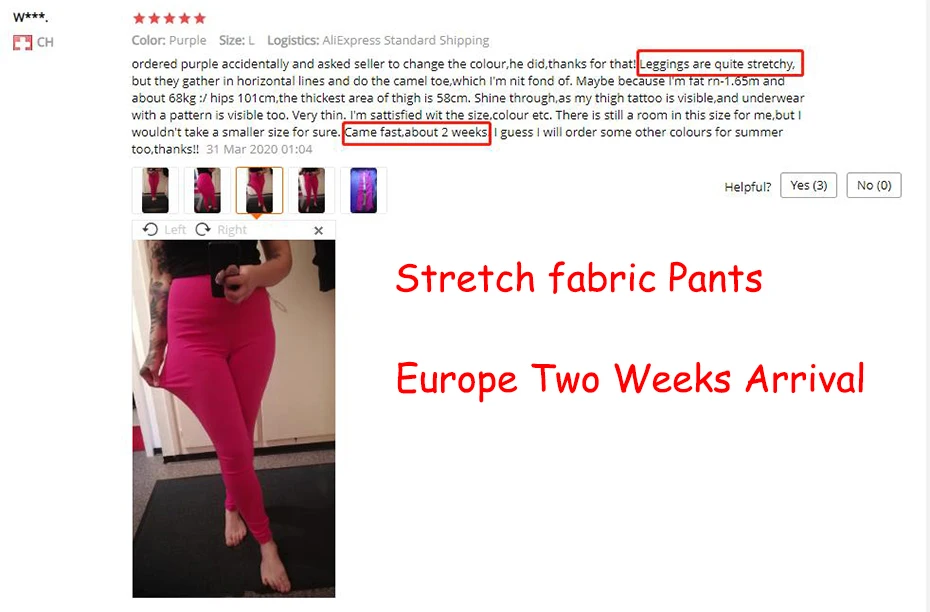Open the first review photo thumbnail
Image resolution: width=930 pixels, height=612 pixels.
click(x=155, y=190)
